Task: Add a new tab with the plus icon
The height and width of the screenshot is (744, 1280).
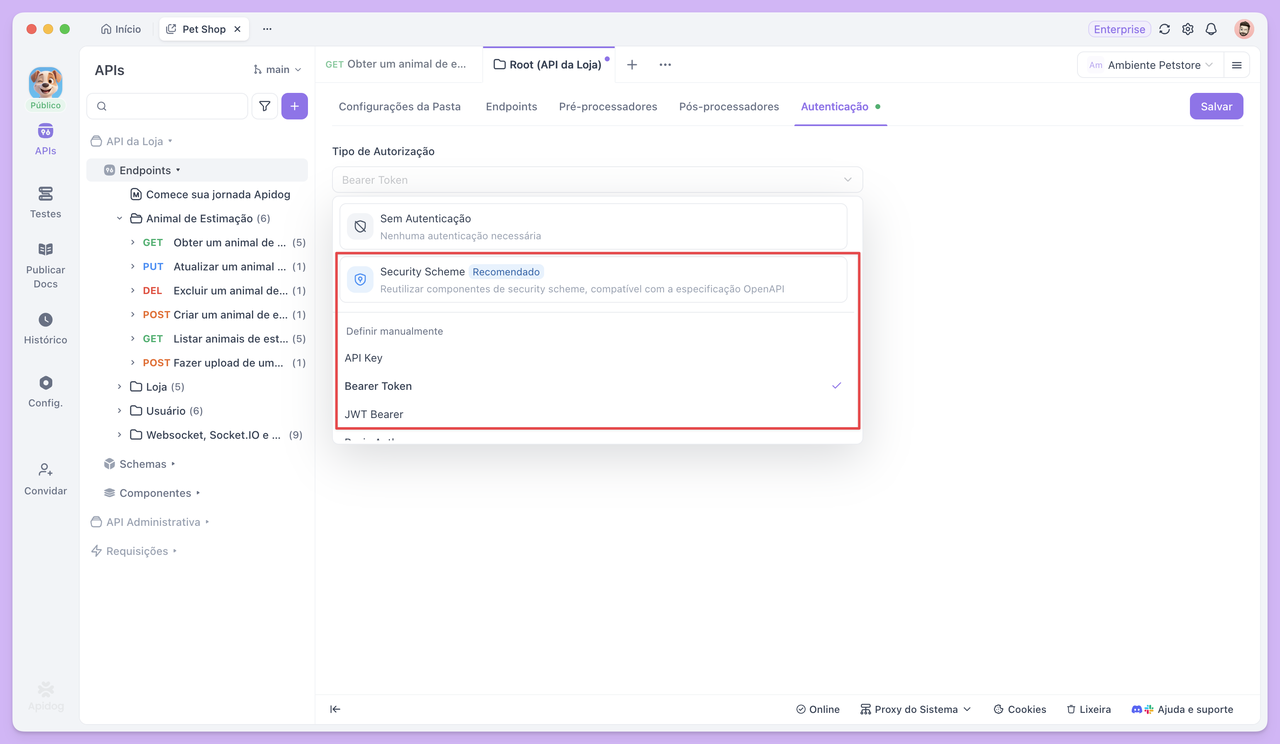Action: click(632, 65)
